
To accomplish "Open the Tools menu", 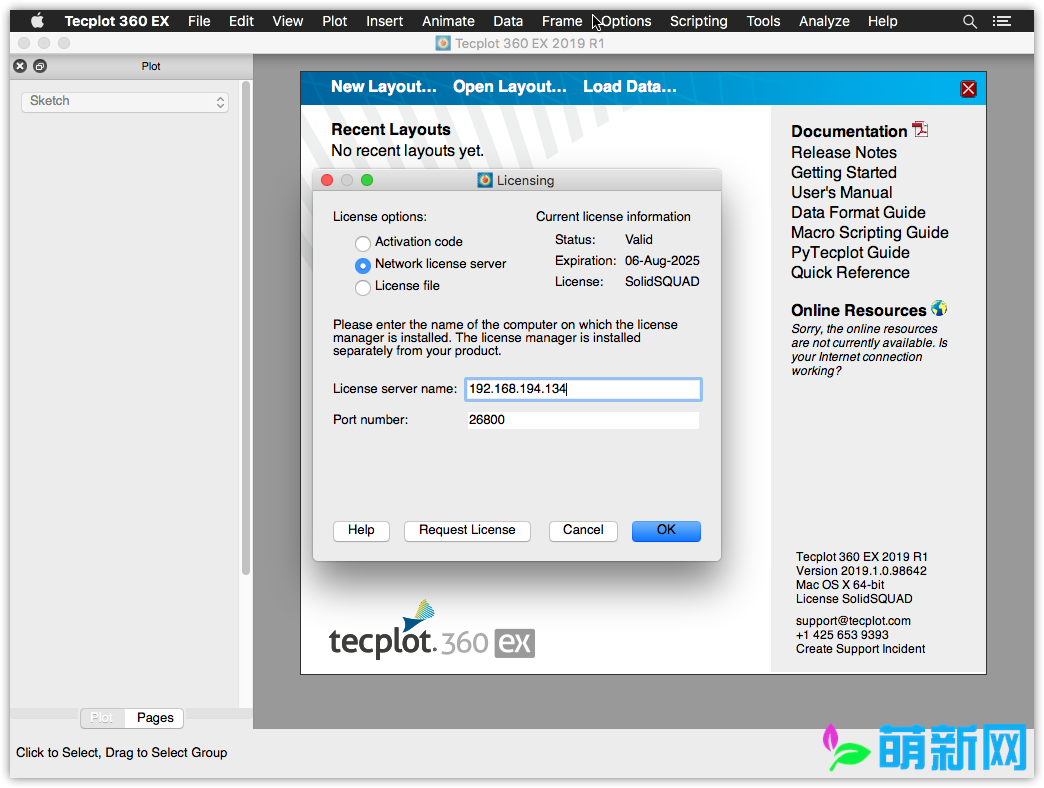I will tap(763, 21).
